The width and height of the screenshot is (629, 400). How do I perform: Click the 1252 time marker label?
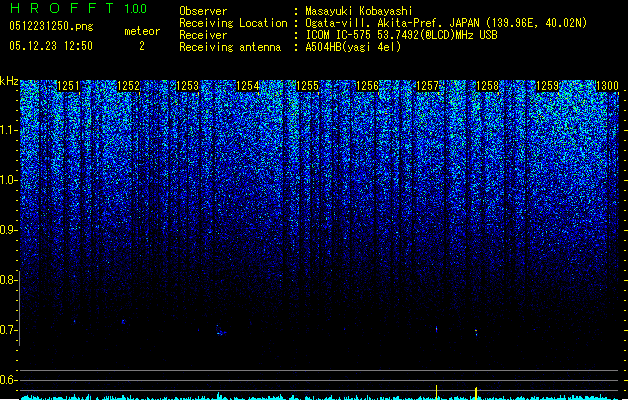pyautogui.click(x=128, y=86)
